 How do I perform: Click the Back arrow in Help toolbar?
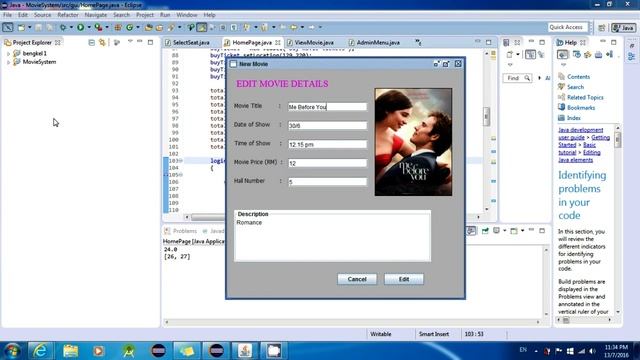pos(562,55)
